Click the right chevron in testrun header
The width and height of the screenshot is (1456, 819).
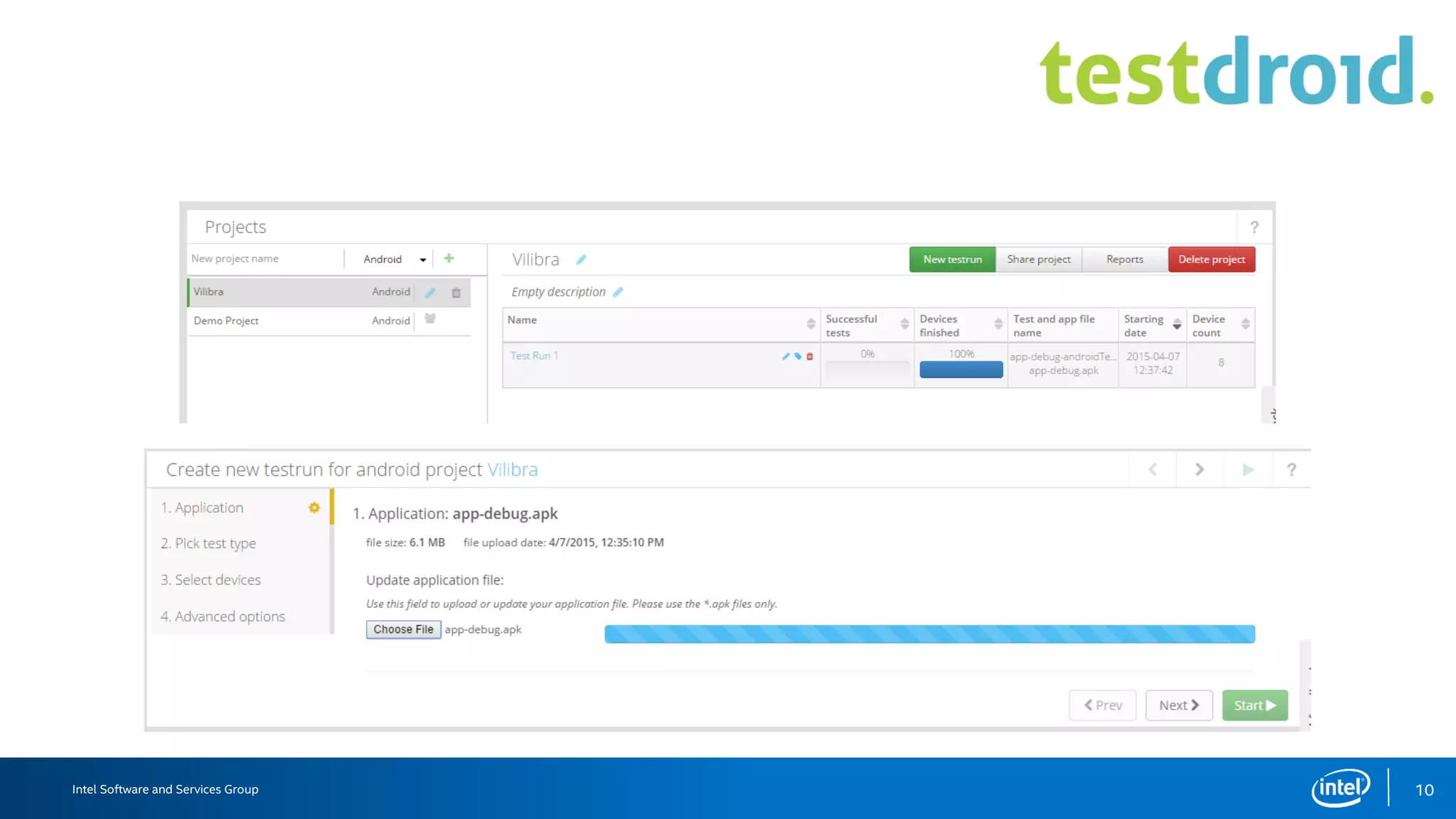click(1199, 469)
